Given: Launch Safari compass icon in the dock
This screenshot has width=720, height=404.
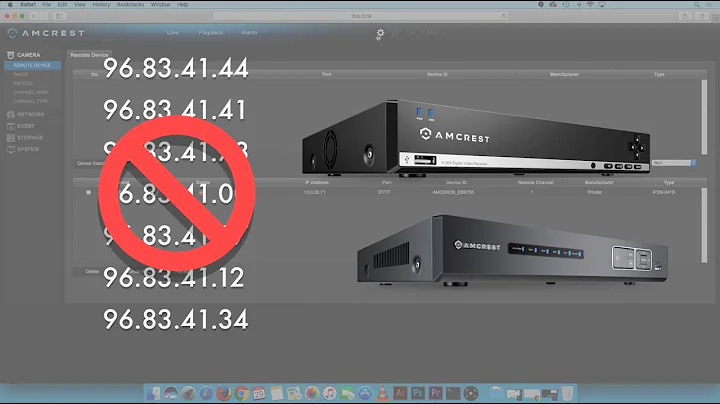Looking at the screenshot, I should [x=206, y=393].
